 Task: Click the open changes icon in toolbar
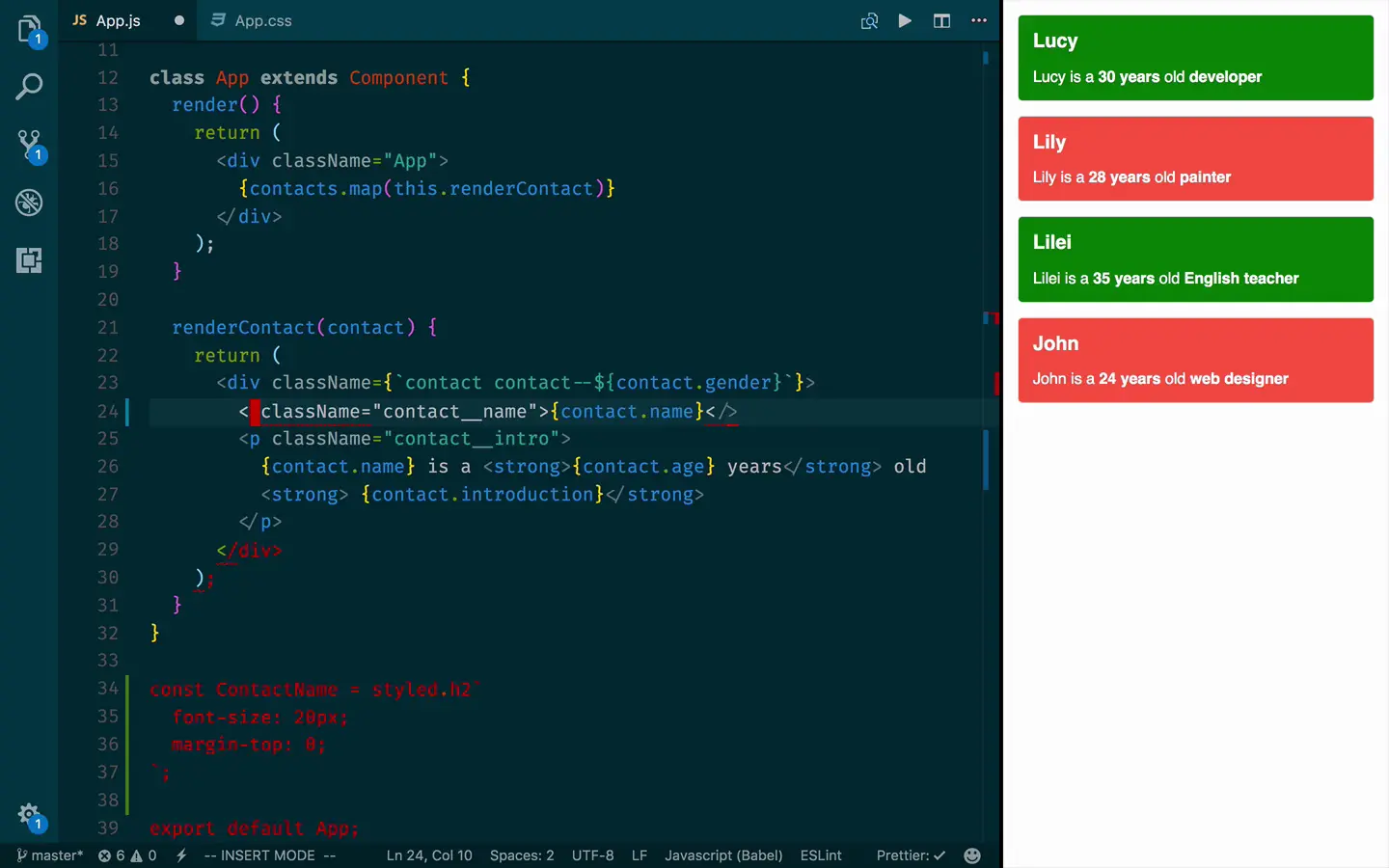[x=869, y=20]
